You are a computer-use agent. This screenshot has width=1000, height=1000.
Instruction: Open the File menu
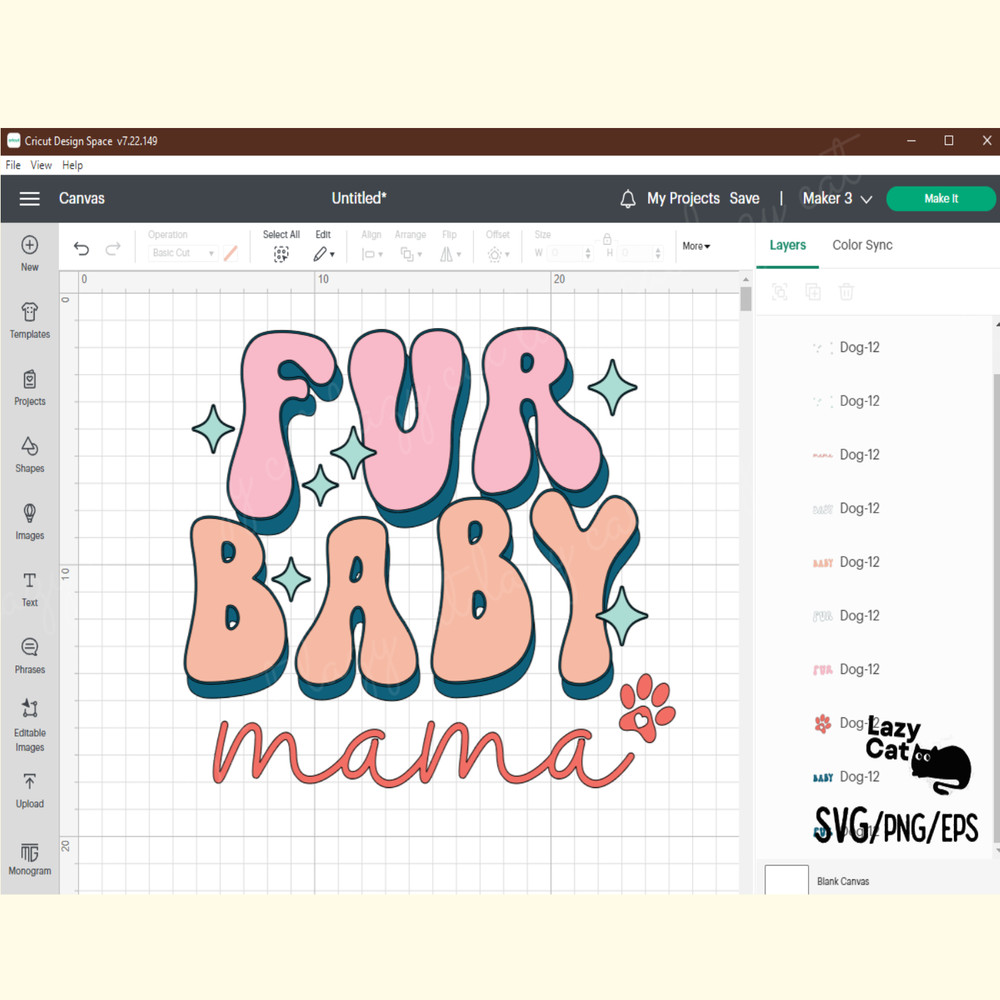click(x=13, y=165)
